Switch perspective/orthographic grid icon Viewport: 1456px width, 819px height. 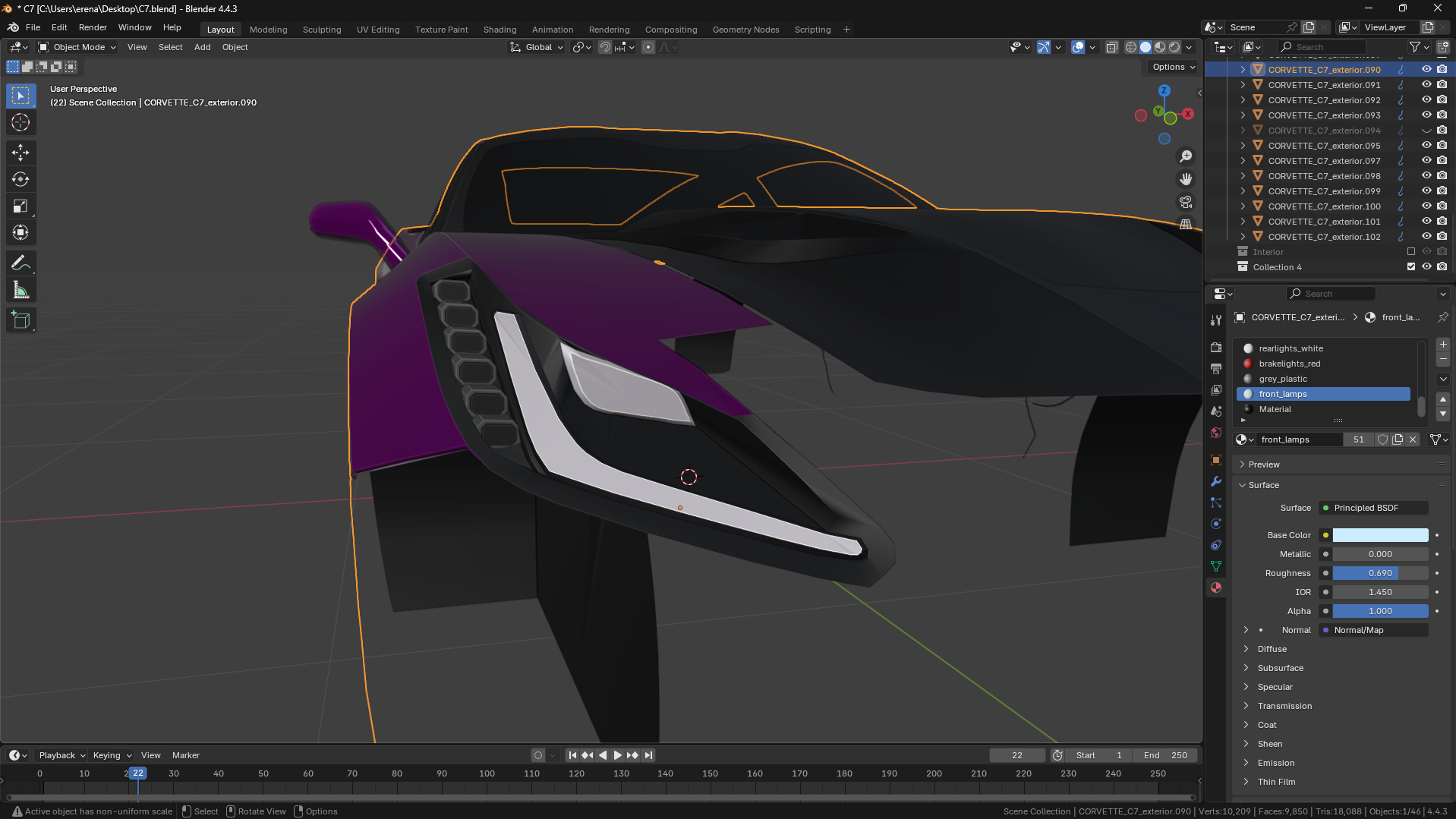coord(1186,225)
